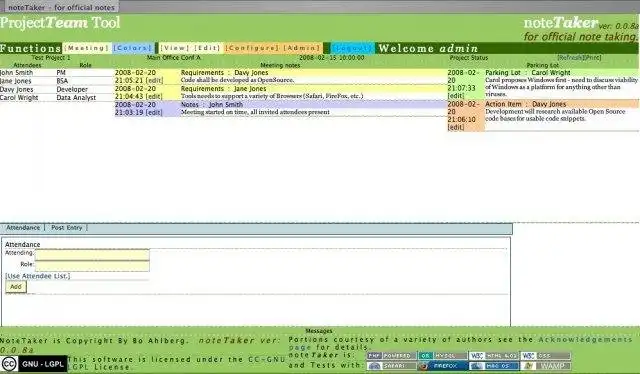Log out using the Logout link
The height and width of the screenshot is (374, 640).
point(352,48)
